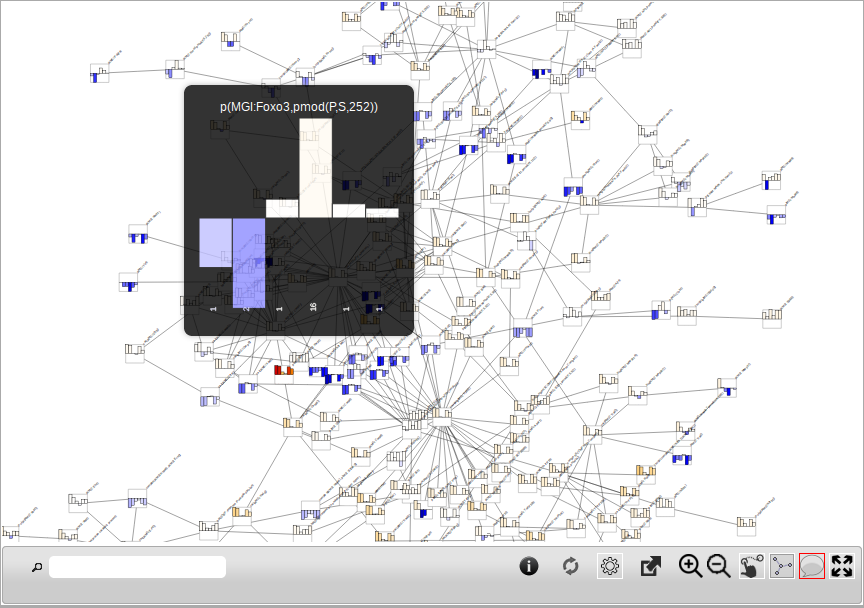Zoom out with the minus magnifier

click(719, 566)
